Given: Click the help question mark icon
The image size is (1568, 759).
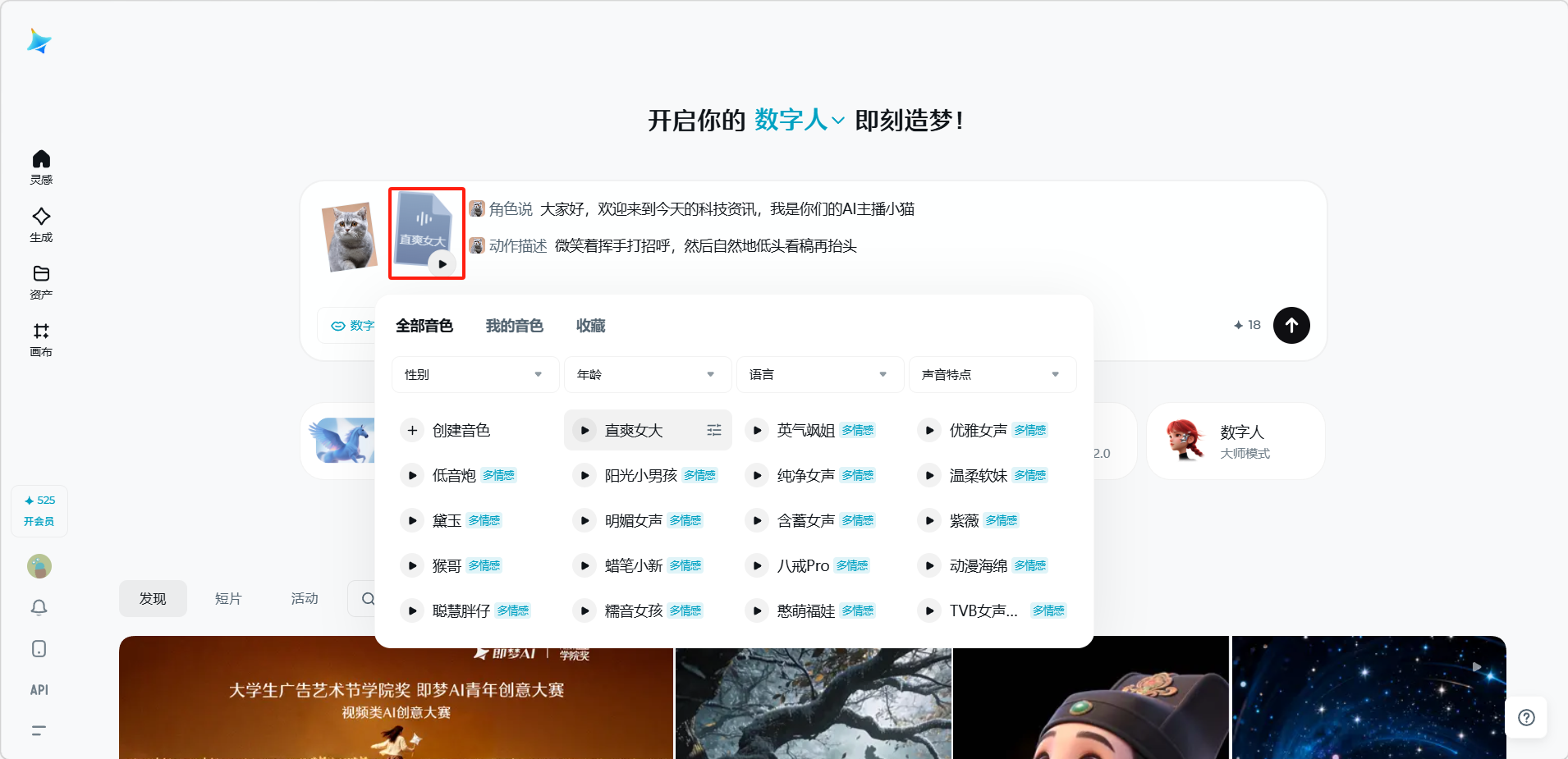Looking at the screenshot, I should pyautogui.click(x=1526, y=717).
